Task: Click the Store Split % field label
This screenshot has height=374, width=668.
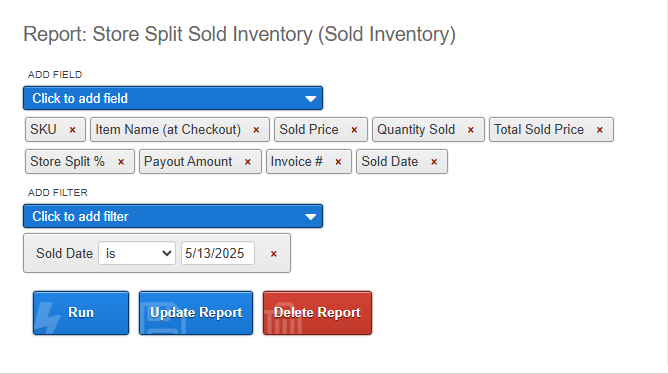Action: coord(67,162)
